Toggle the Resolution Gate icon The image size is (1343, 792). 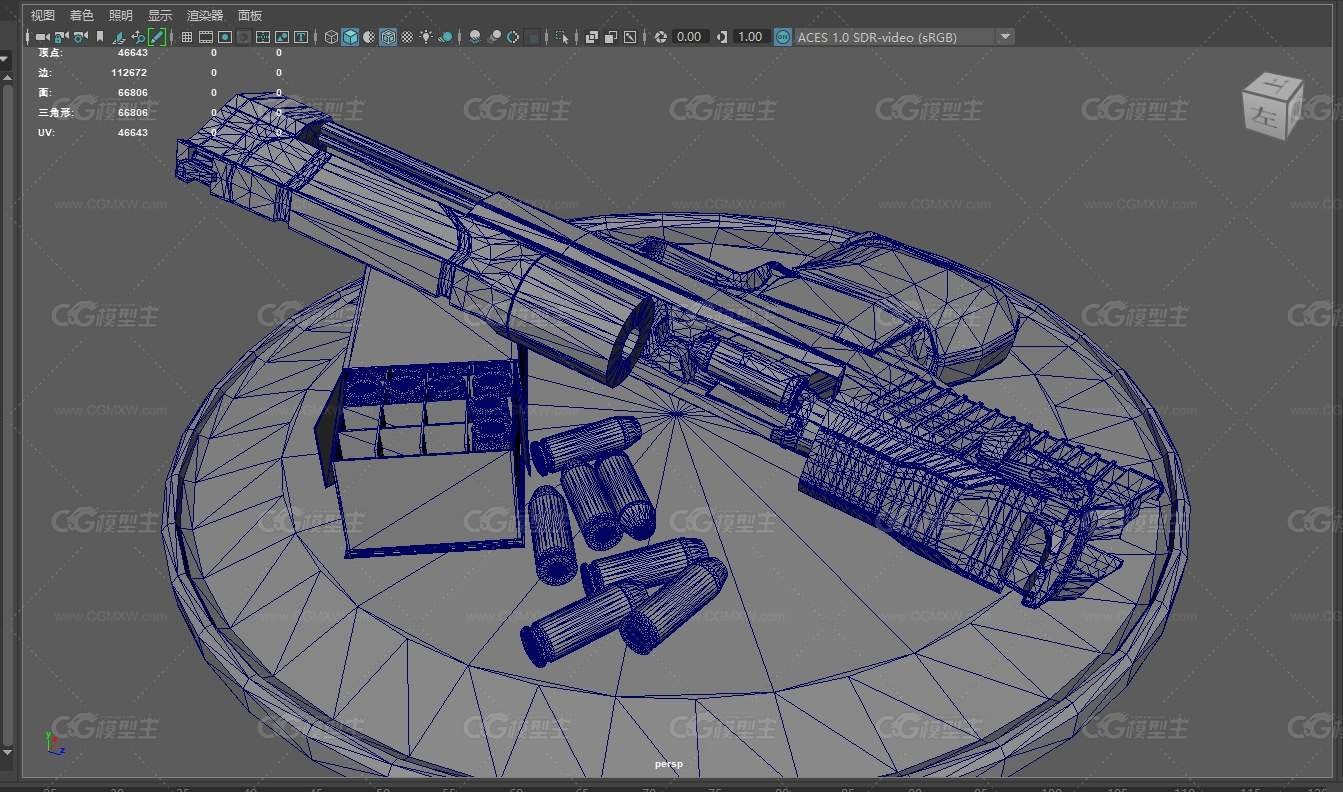pos(225,37)
